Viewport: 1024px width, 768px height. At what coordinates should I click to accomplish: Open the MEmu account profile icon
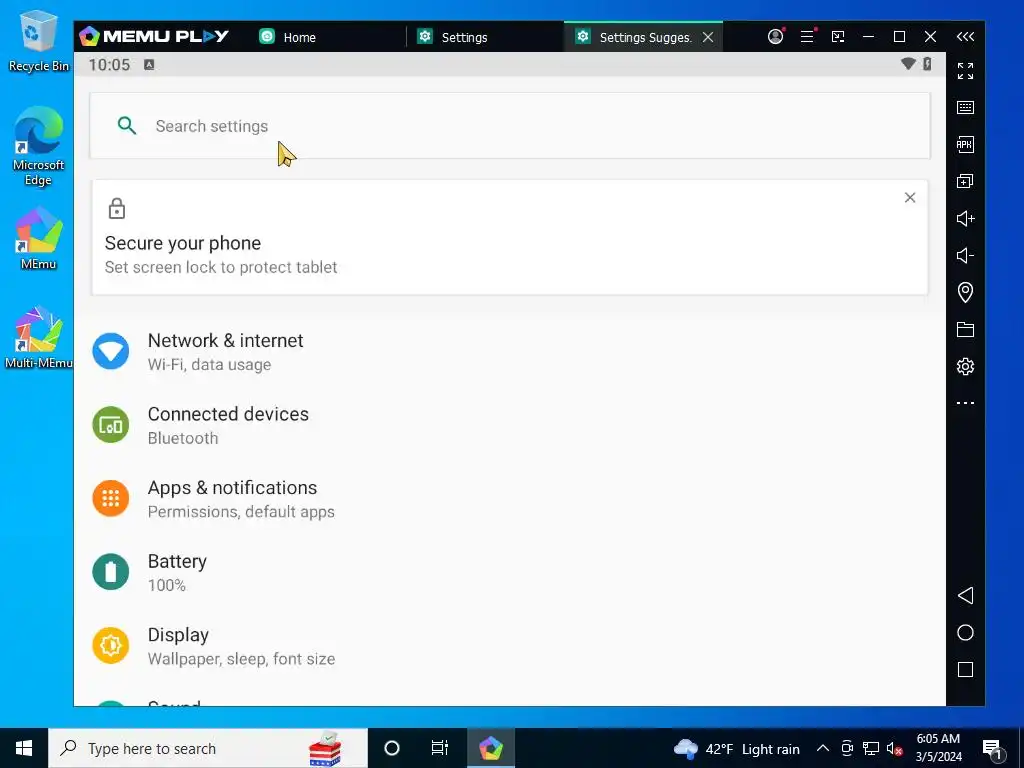776,37
